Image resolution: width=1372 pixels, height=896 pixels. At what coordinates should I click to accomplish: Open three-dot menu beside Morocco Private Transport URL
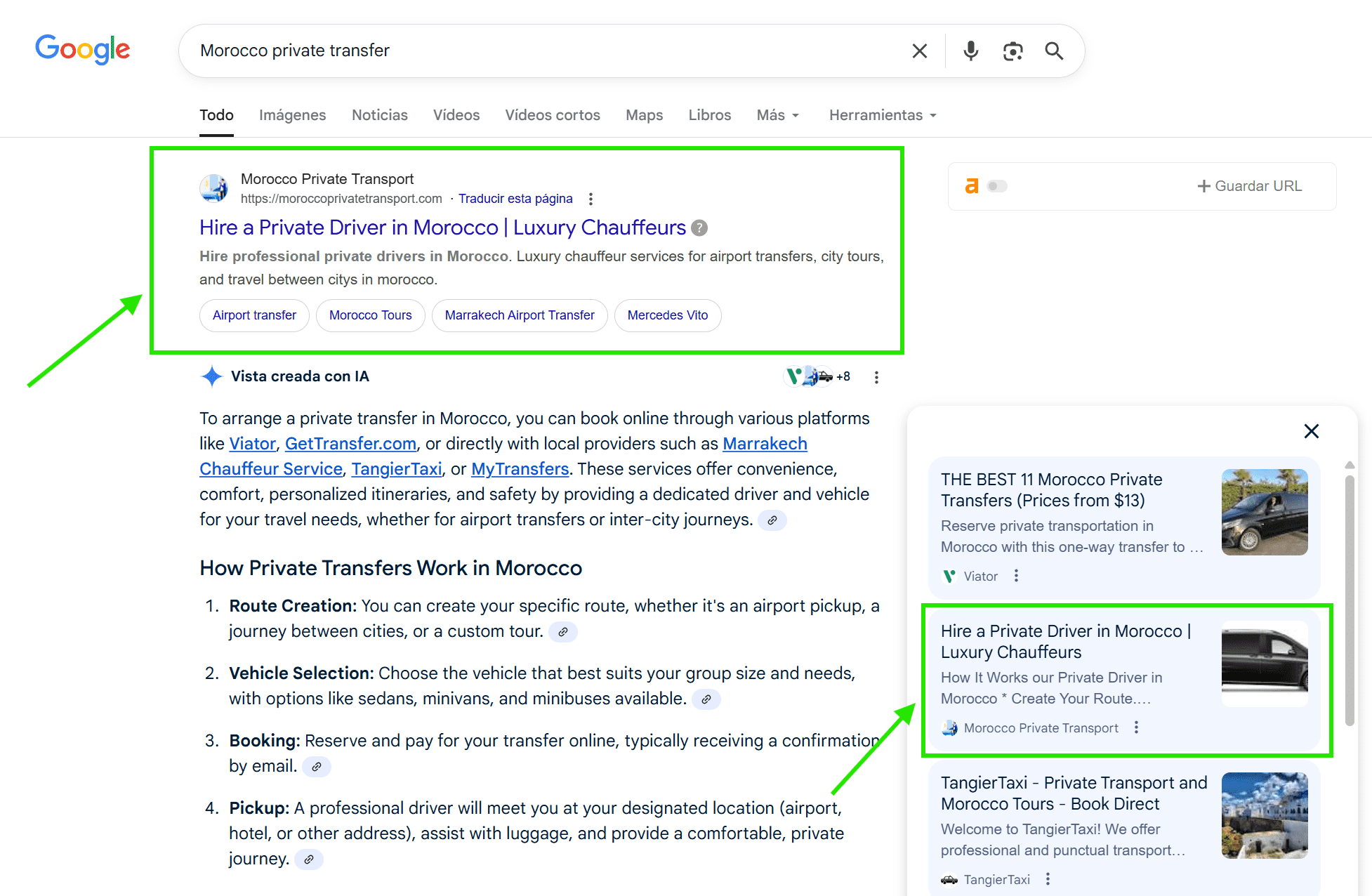click(591, 199)
